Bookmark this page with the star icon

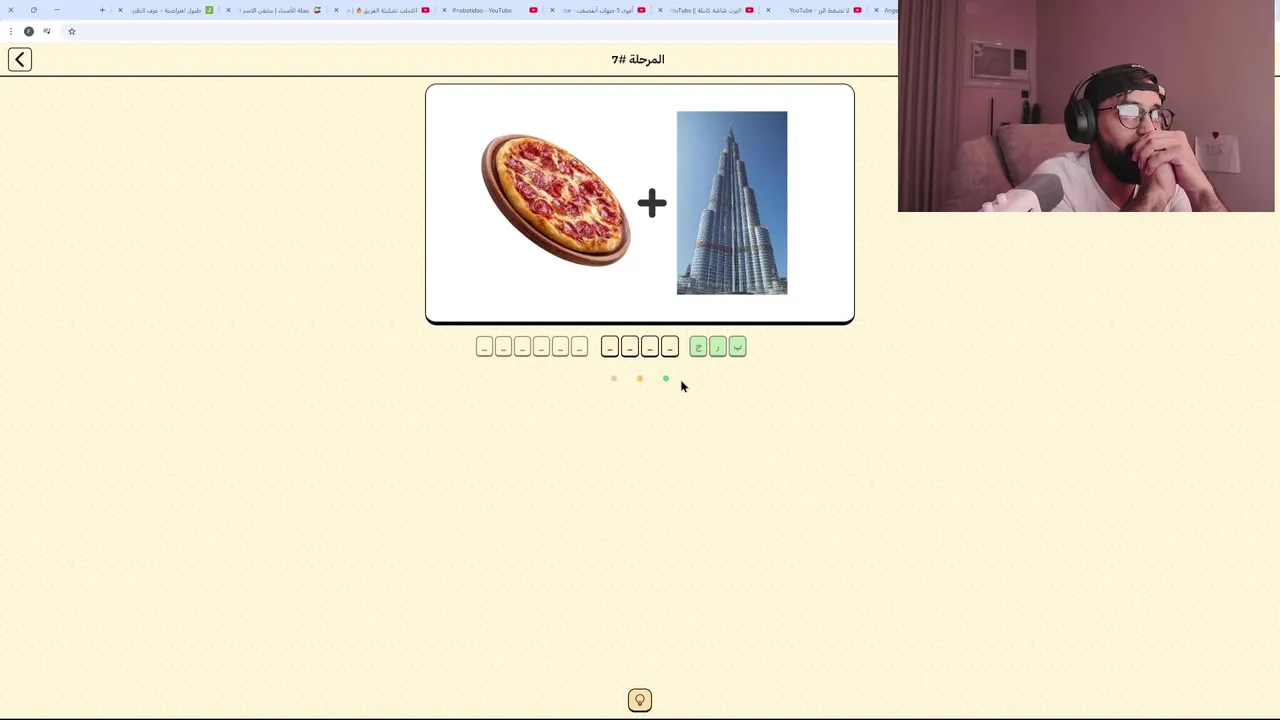click(x=72, y=32)
